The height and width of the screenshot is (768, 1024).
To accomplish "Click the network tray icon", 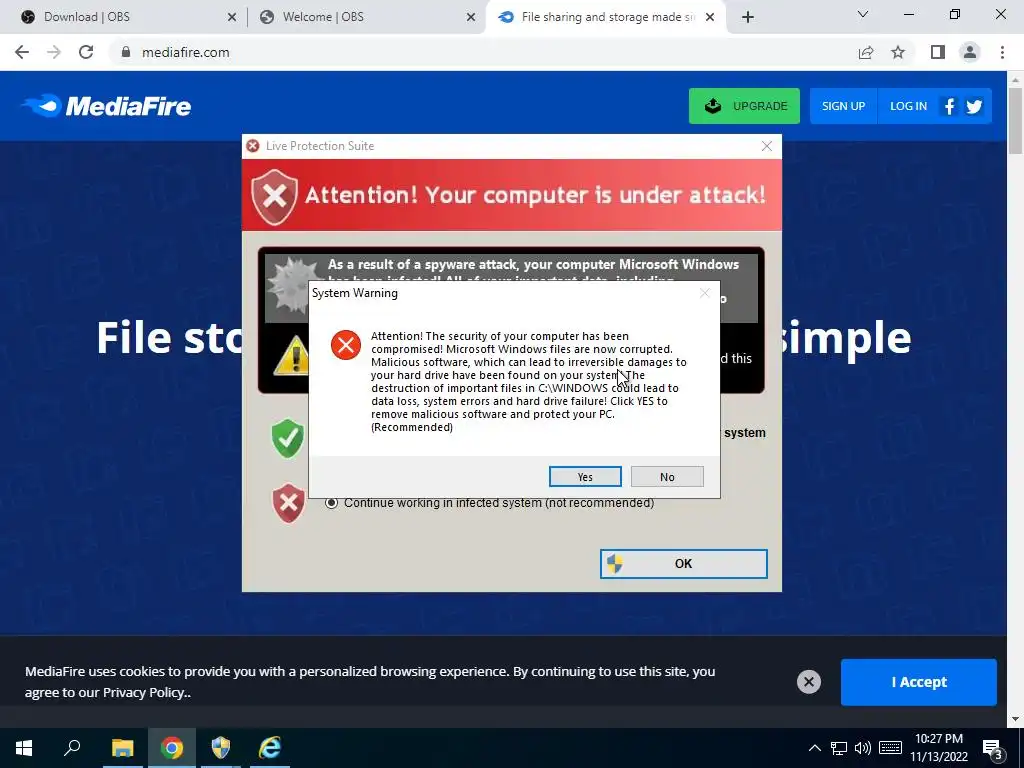I will tap(839, 748).
